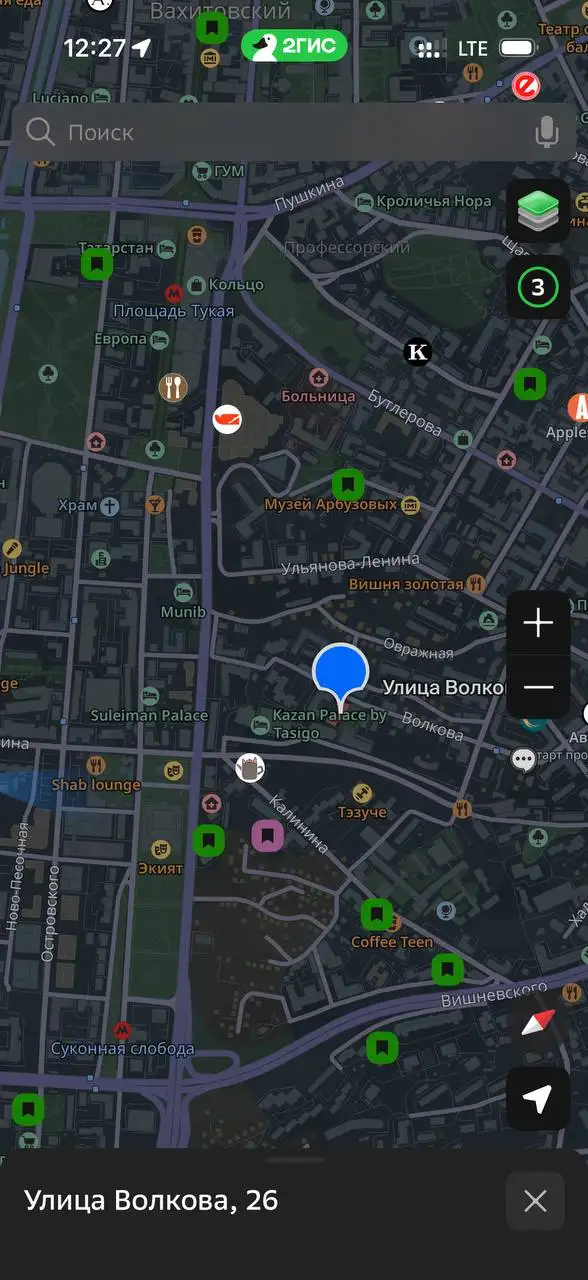Tap the green bookmark near Татарстан
This screenshot has height=1280, width=588.
tap(97, 265)
